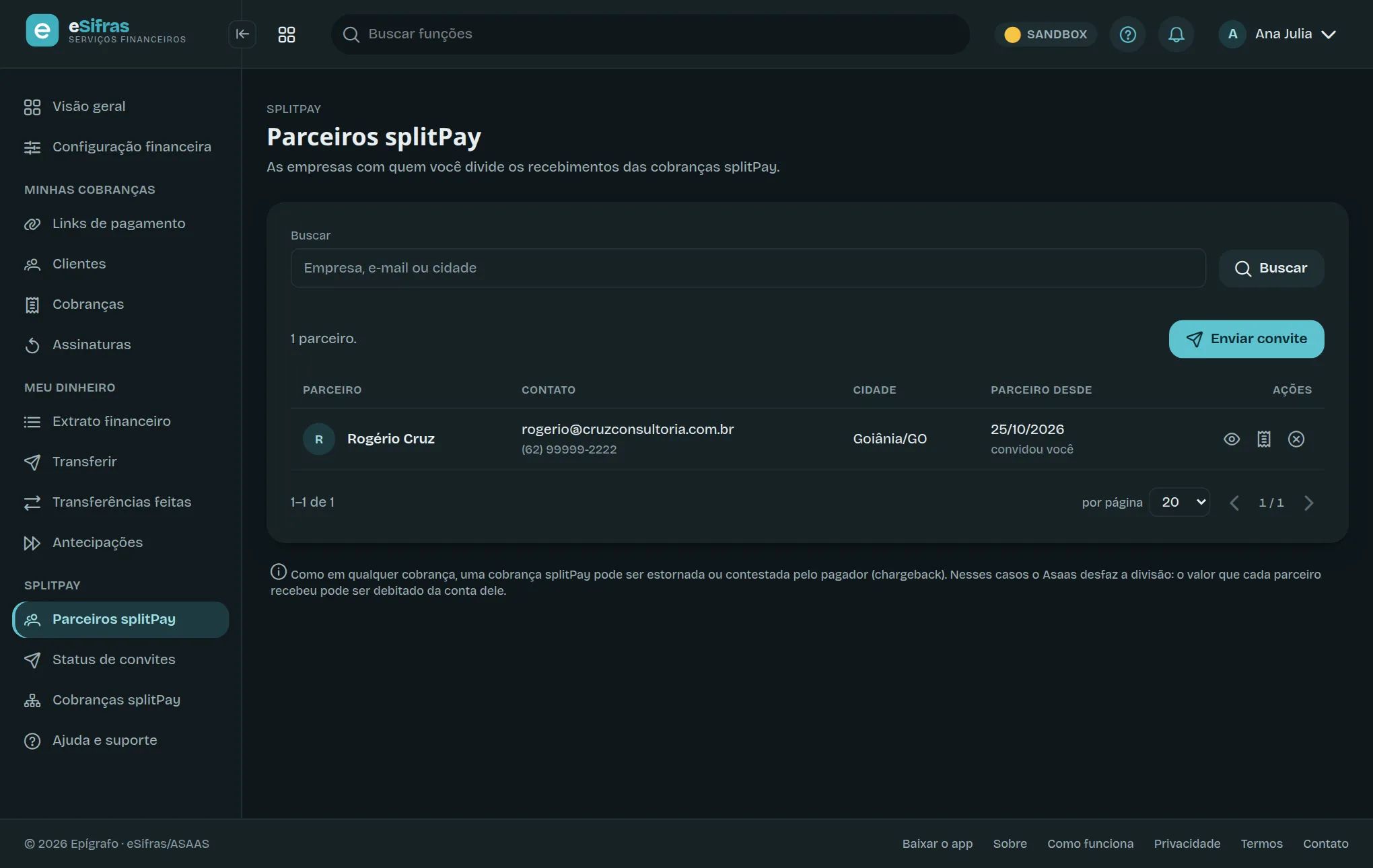Click the eSifras logo icon

42,31
